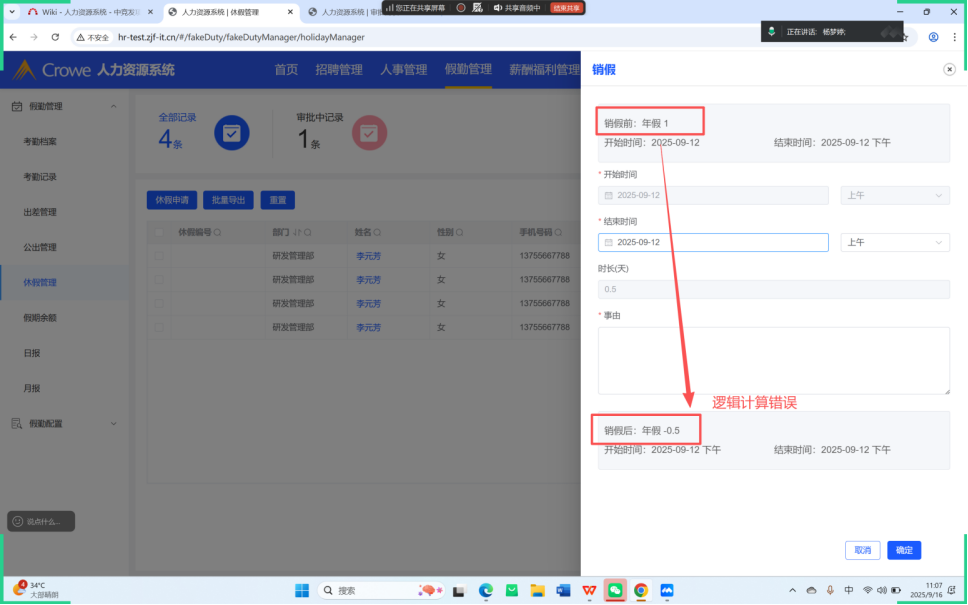Tick the checkbox in the first 李元芳 row
968x605 pixels.
[x=159, y=256]
